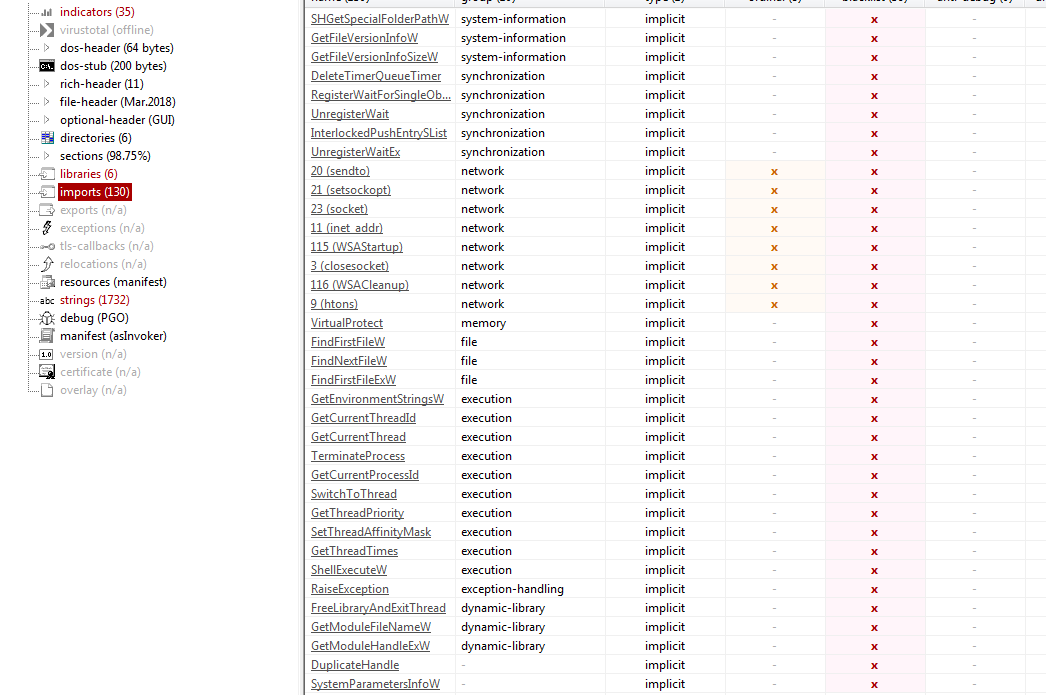Click the tls-callbacks key icon
This screenshot has height=695, width=1046.
pyautogui.click(x=47, y=246)
